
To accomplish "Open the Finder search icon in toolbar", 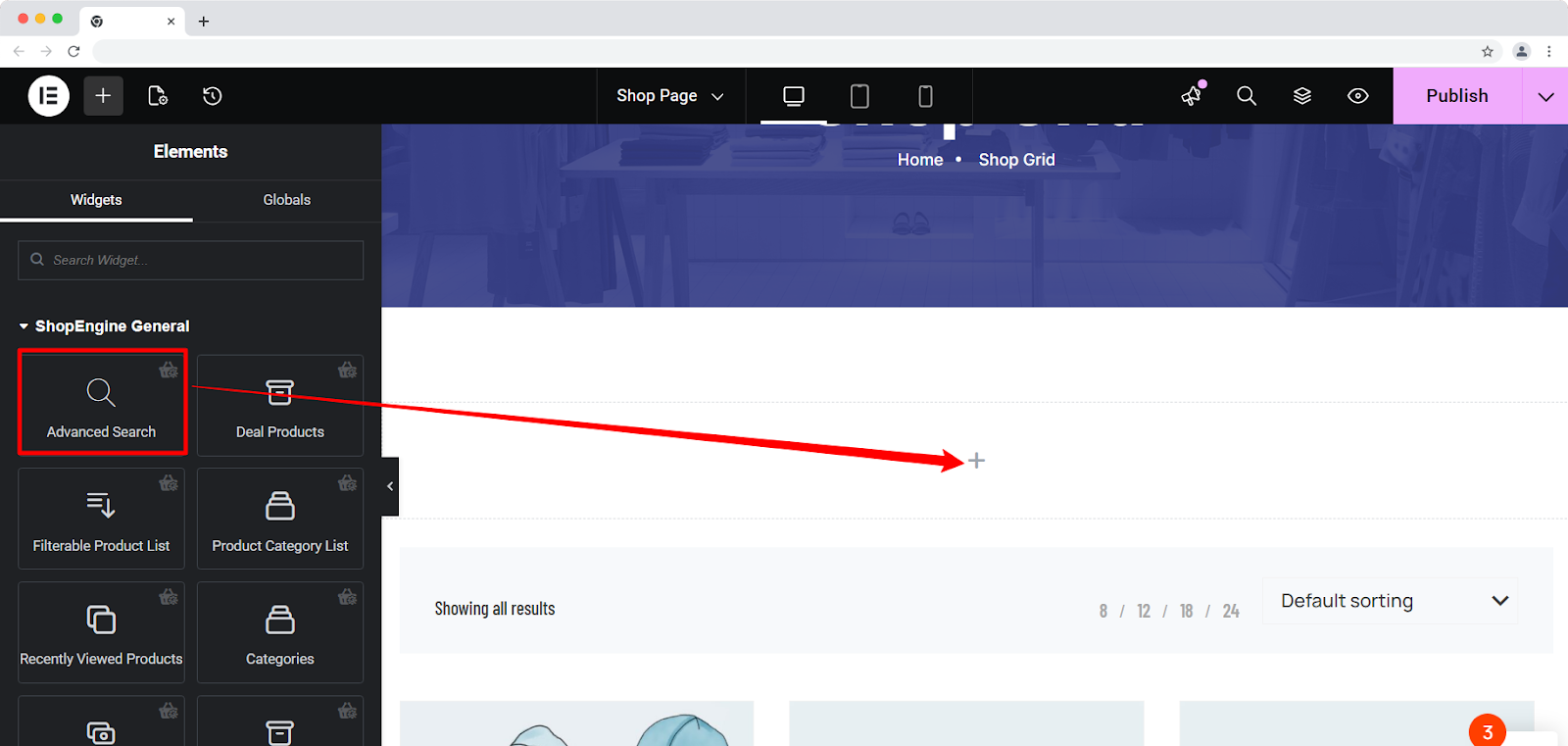I will 1247,96.
